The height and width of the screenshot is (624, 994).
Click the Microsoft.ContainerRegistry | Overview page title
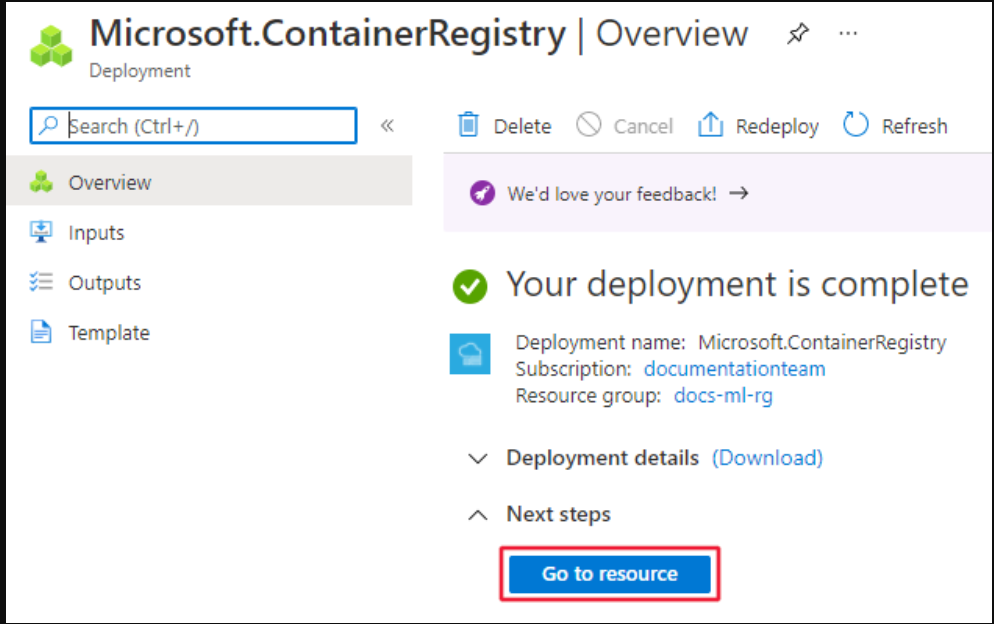pos(419,33)
